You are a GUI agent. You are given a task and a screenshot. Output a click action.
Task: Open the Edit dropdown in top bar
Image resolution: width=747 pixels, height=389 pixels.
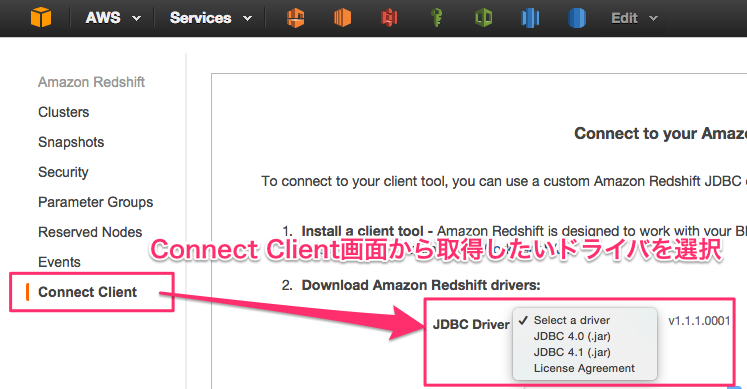[x=634, y=18]
